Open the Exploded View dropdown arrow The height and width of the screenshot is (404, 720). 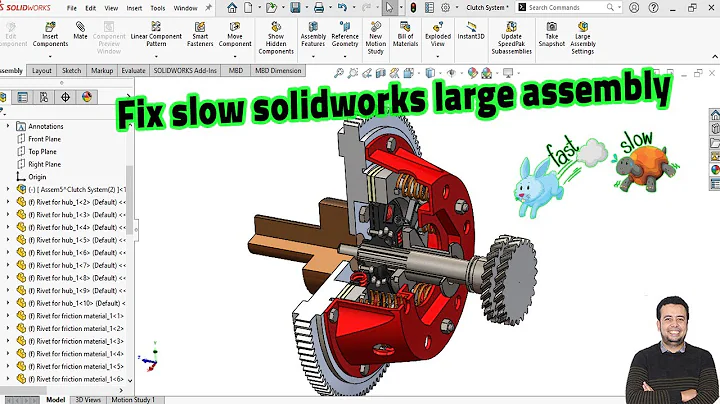click(438, 56)
